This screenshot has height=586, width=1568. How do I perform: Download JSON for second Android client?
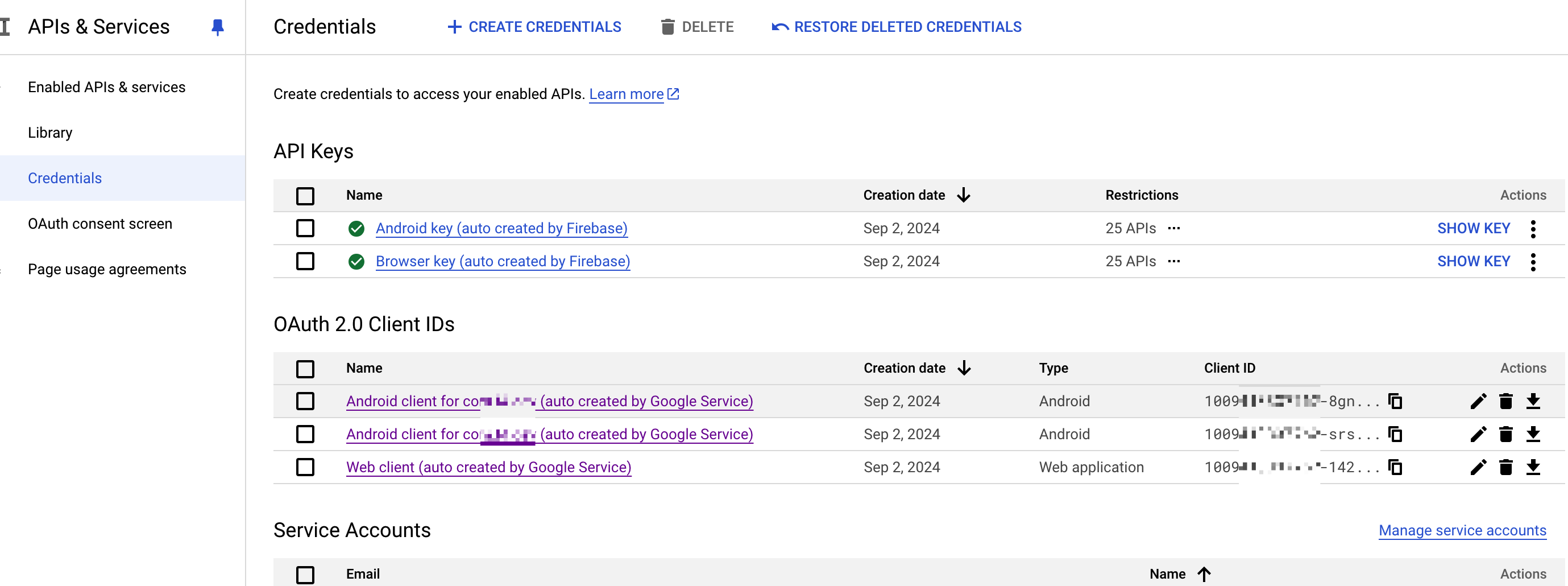1533,434
